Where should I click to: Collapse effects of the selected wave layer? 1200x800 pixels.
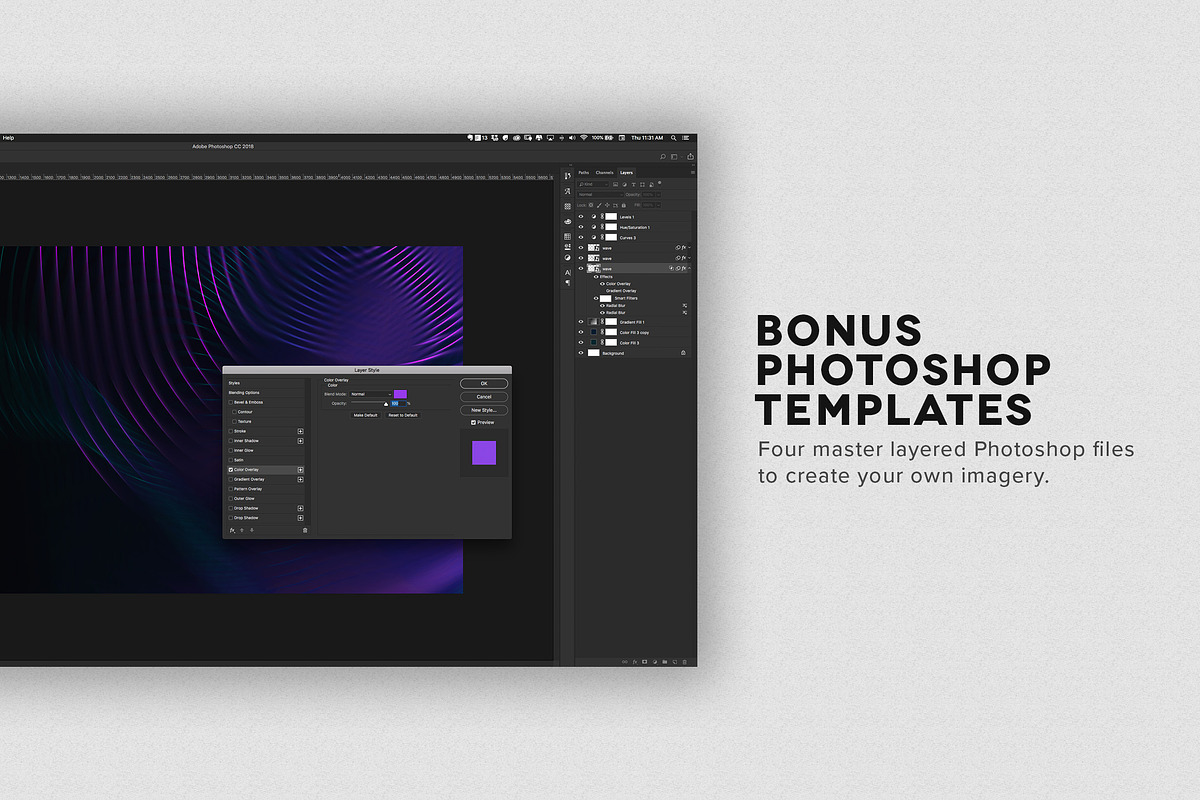click(688, 268)
